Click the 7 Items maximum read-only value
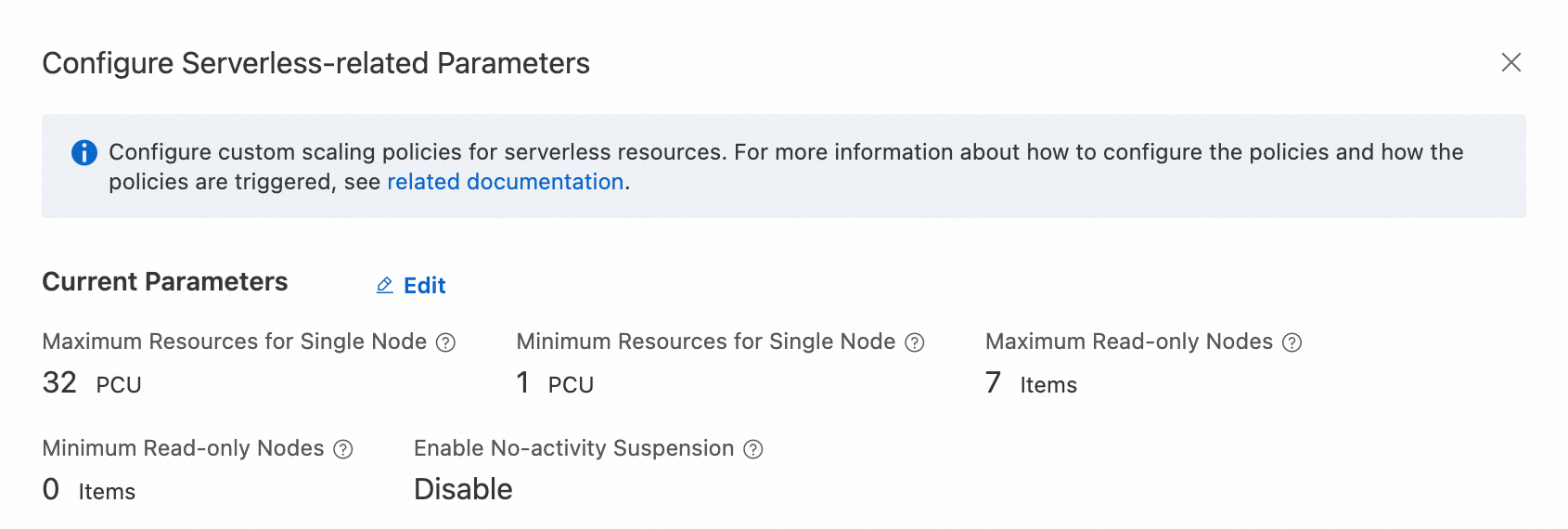The width and height of the screenshot is (1568, 529). pyautogui.click(x=1030, y=383)
